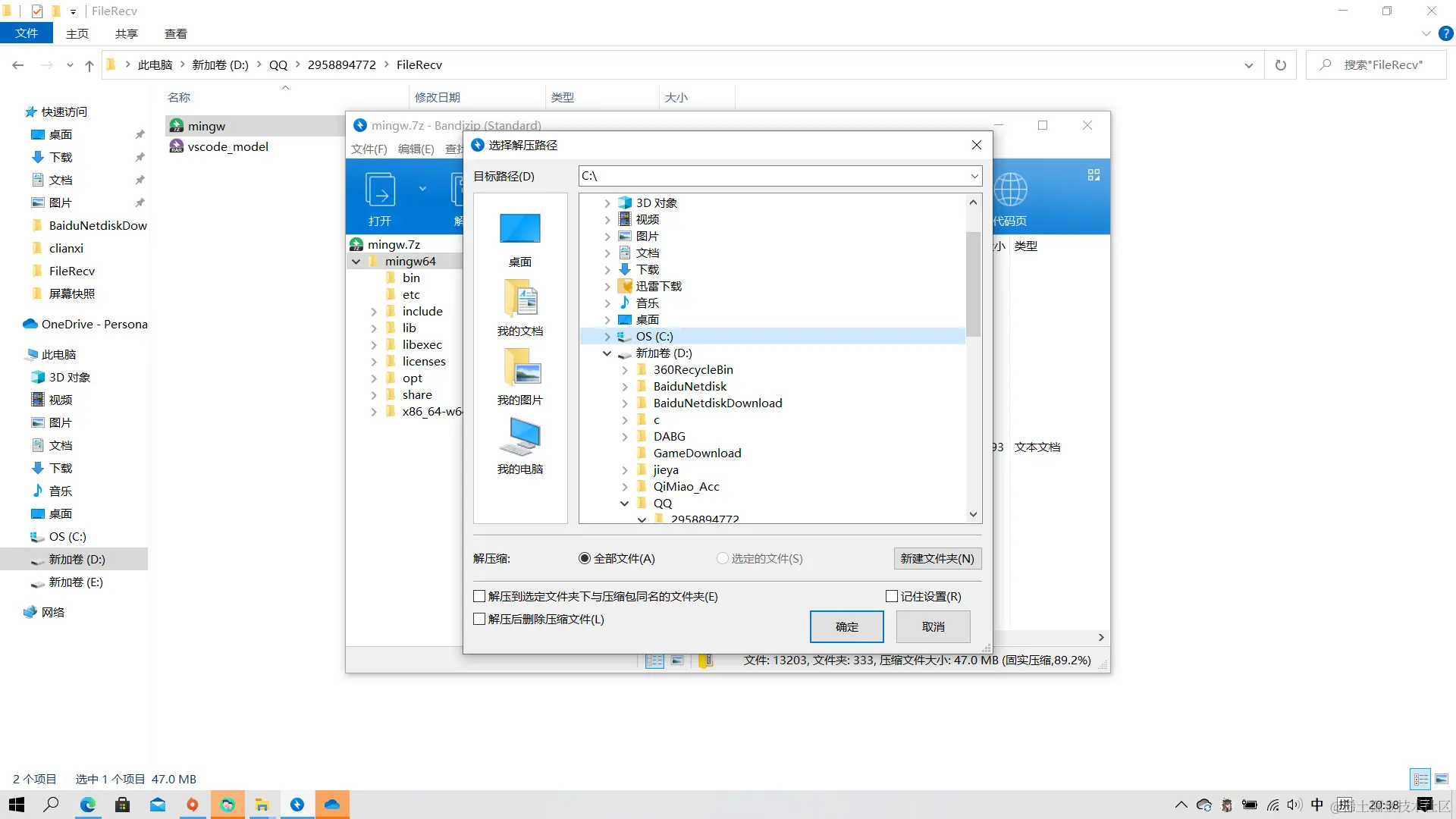The width and height of the screenshot is (1456, 819).
Task: Open the target path dropdown
Action: (974, 176)
